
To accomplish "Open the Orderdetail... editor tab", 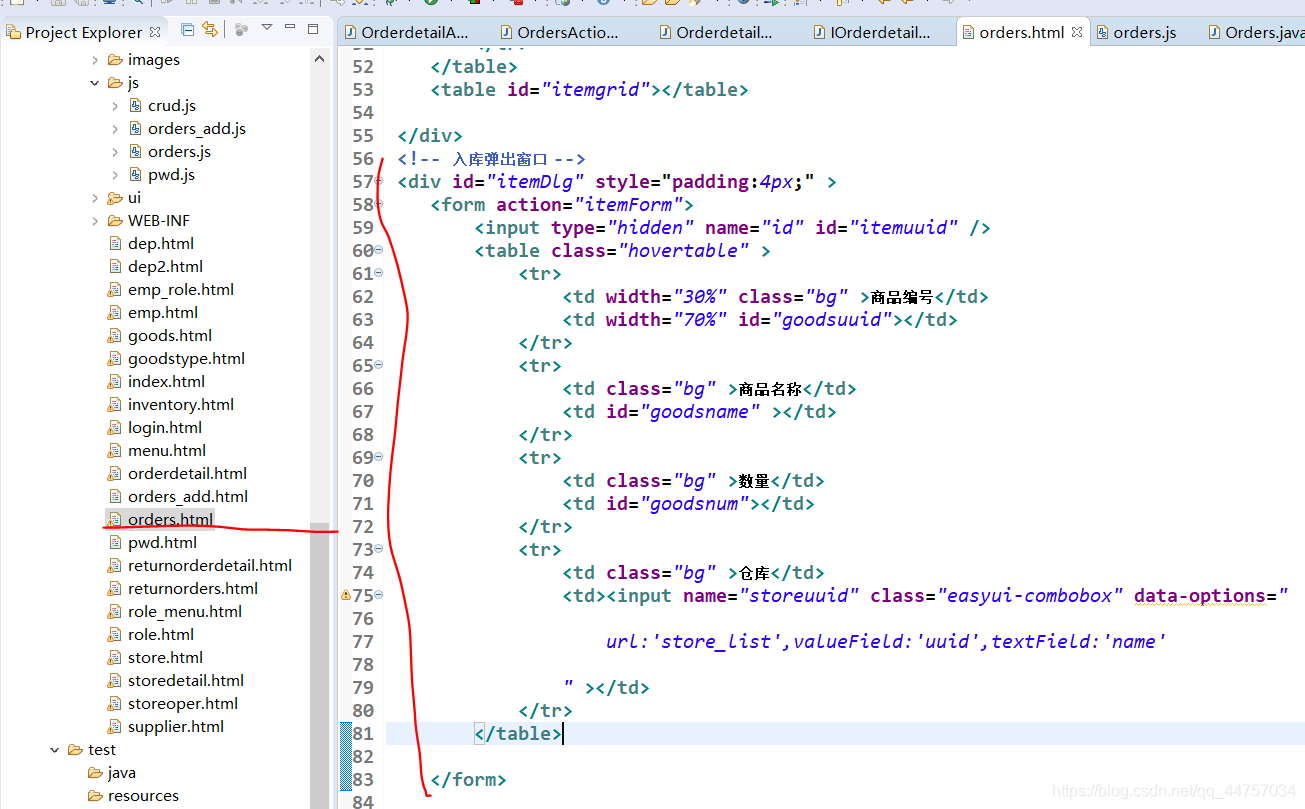I will click(717, 32).
